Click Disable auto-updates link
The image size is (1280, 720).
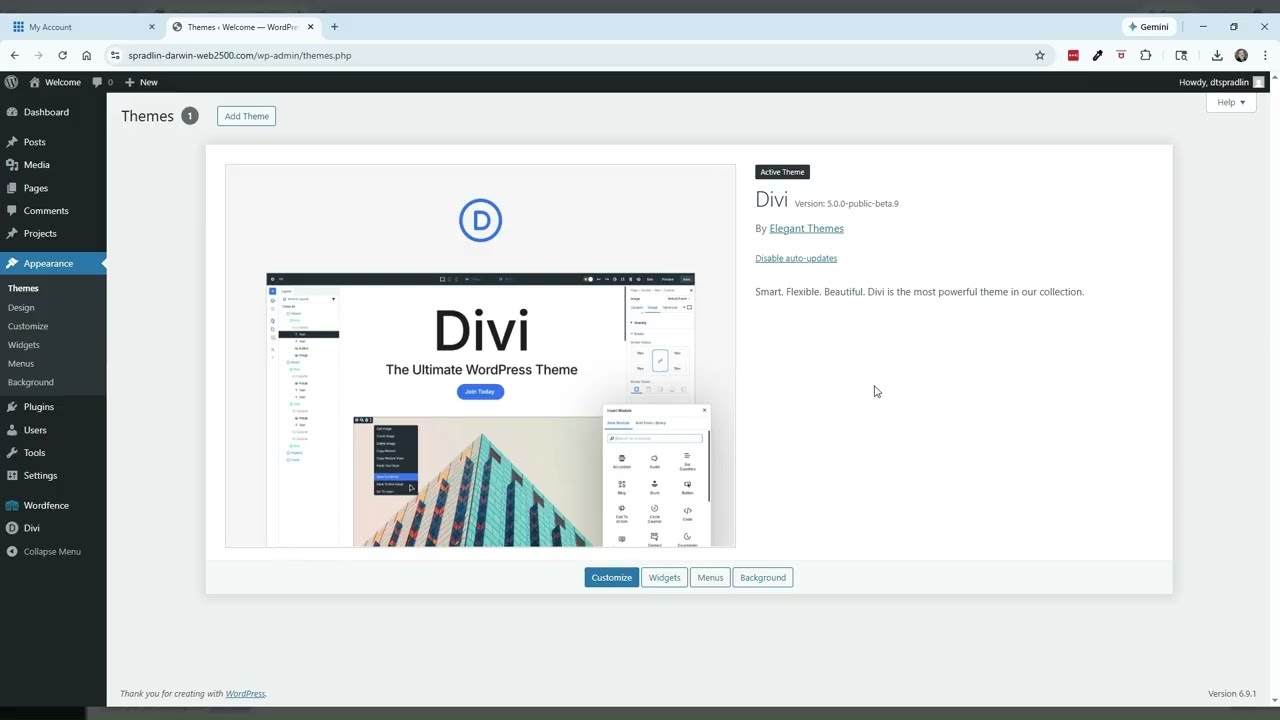(796, 258)
